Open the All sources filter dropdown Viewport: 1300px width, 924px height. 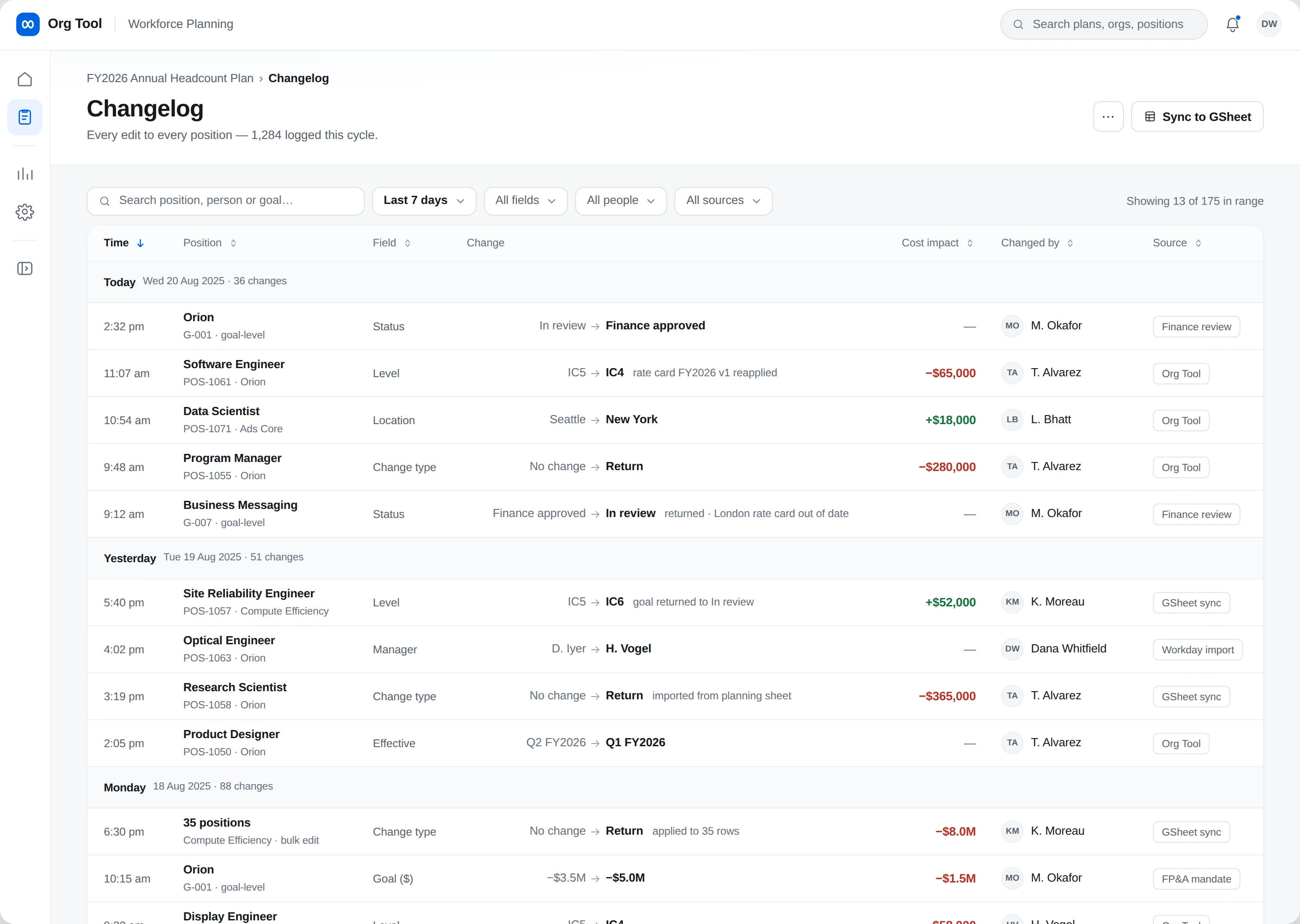coord(723,201)
